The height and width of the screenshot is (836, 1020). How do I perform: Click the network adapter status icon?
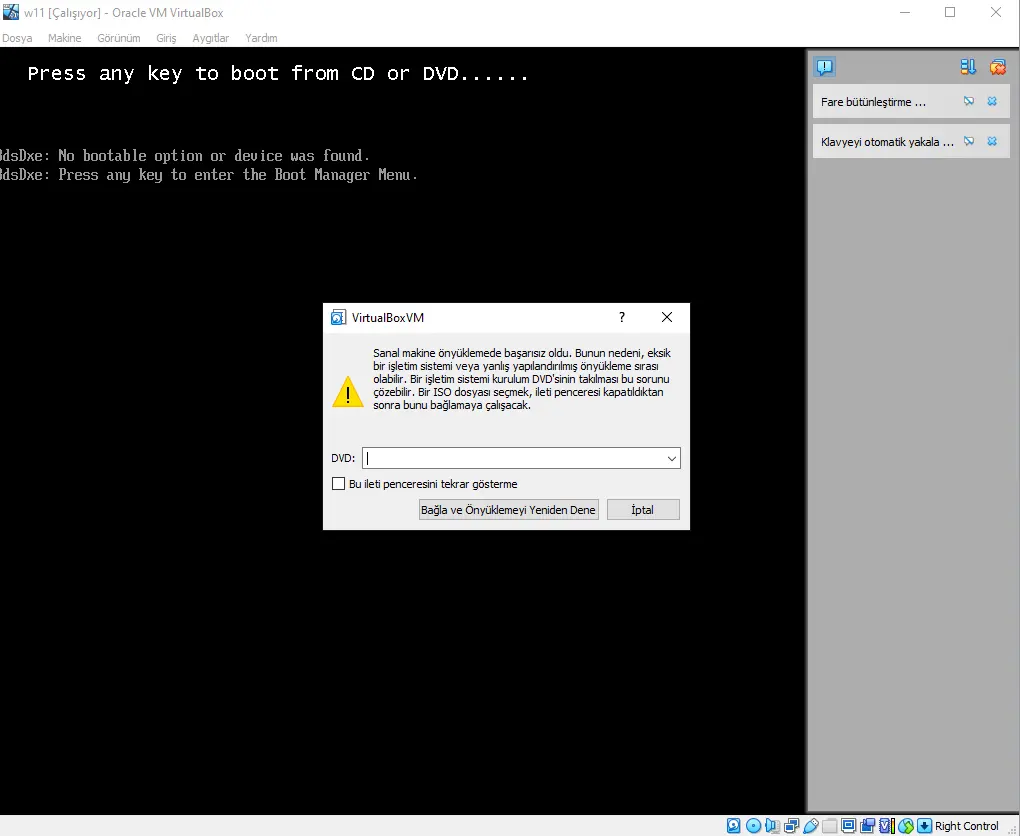pos(792,826)
